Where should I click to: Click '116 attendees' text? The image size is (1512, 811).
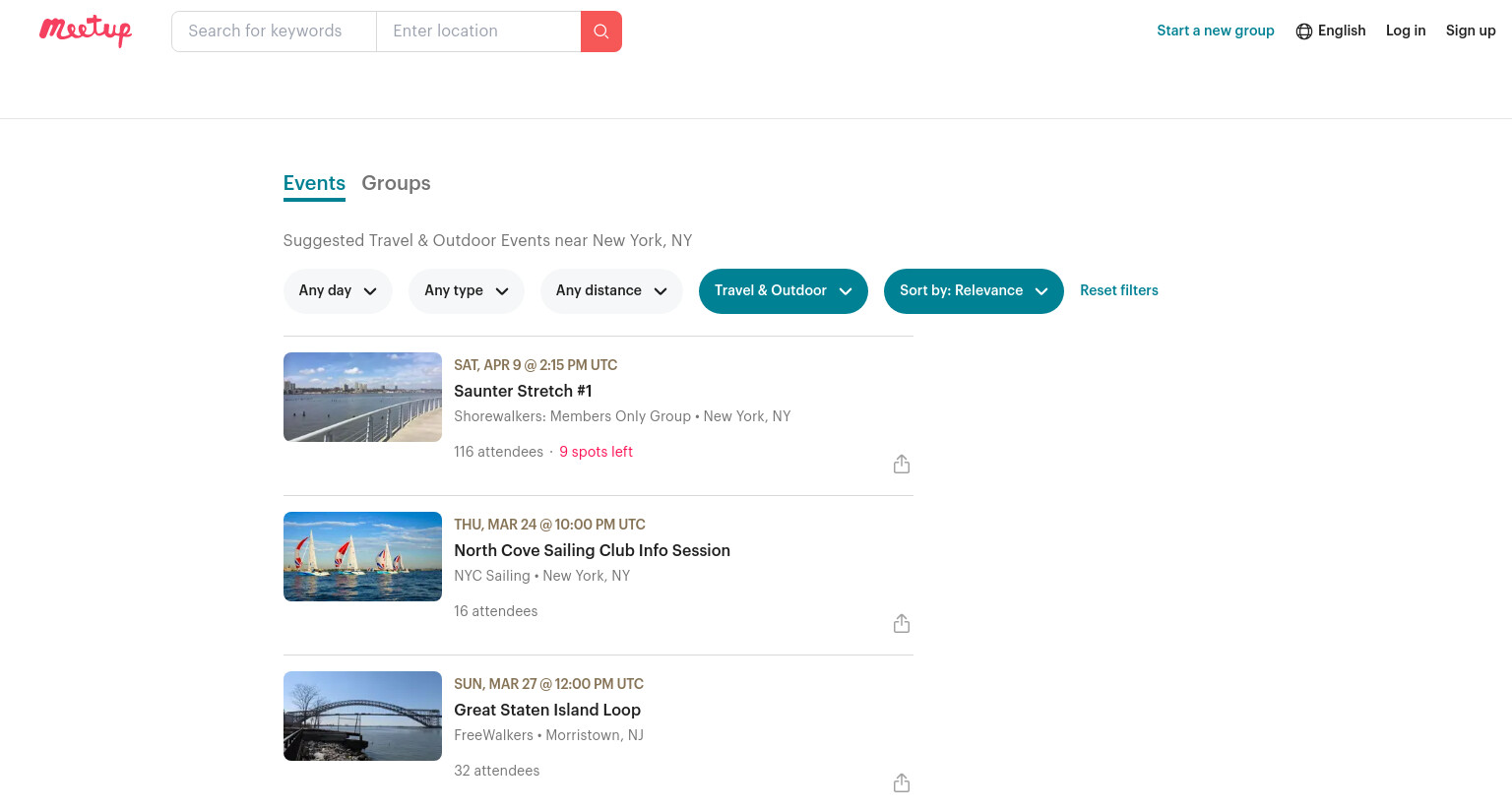coord(498,452)
